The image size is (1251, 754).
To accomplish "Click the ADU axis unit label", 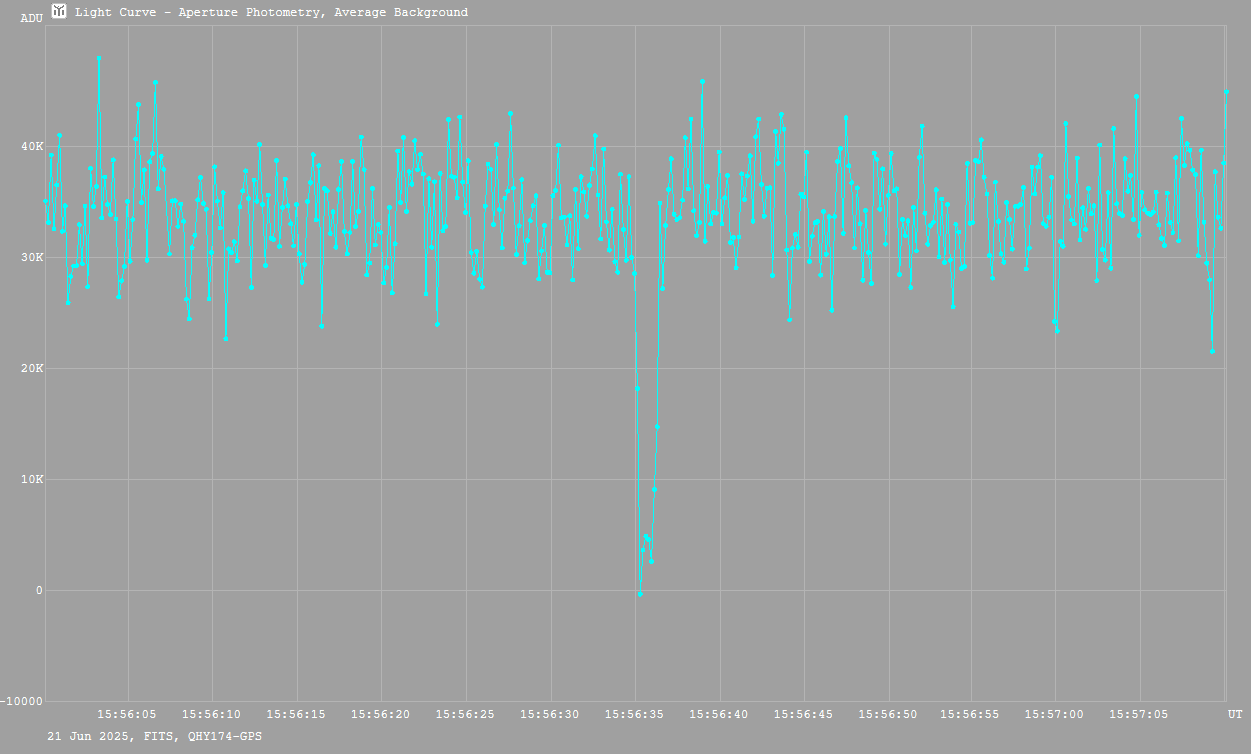I will tap(32, 18).
